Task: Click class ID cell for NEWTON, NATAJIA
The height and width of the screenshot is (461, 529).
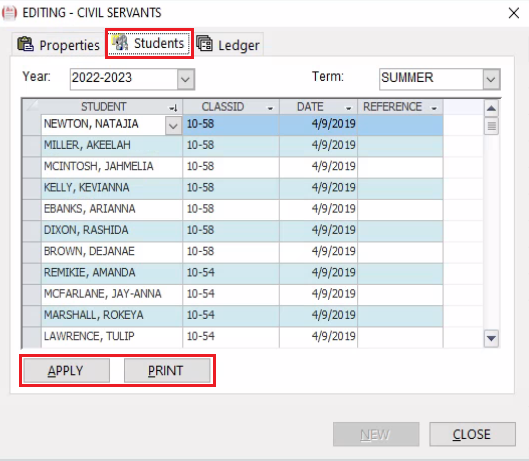Action: 231,124
